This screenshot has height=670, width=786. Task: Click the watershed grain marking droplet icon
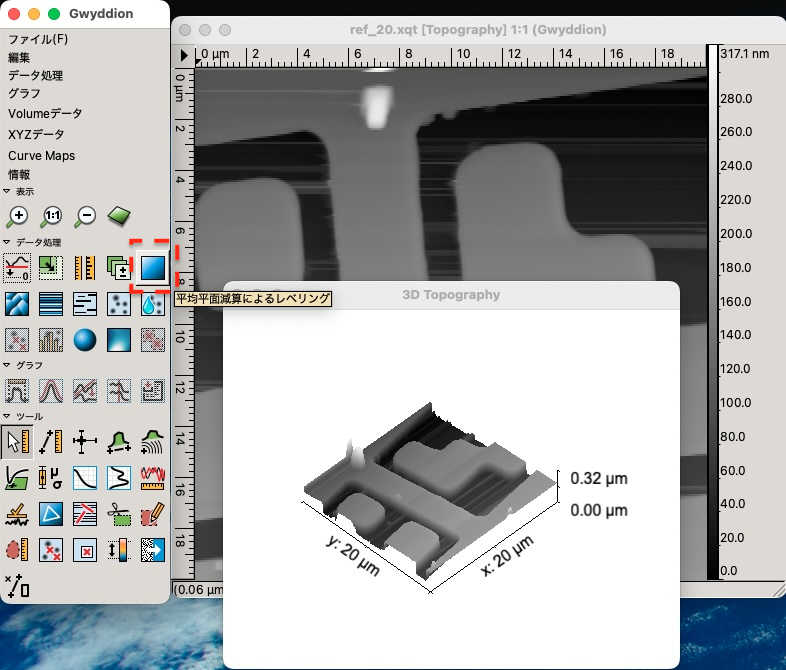coord(153,304)
